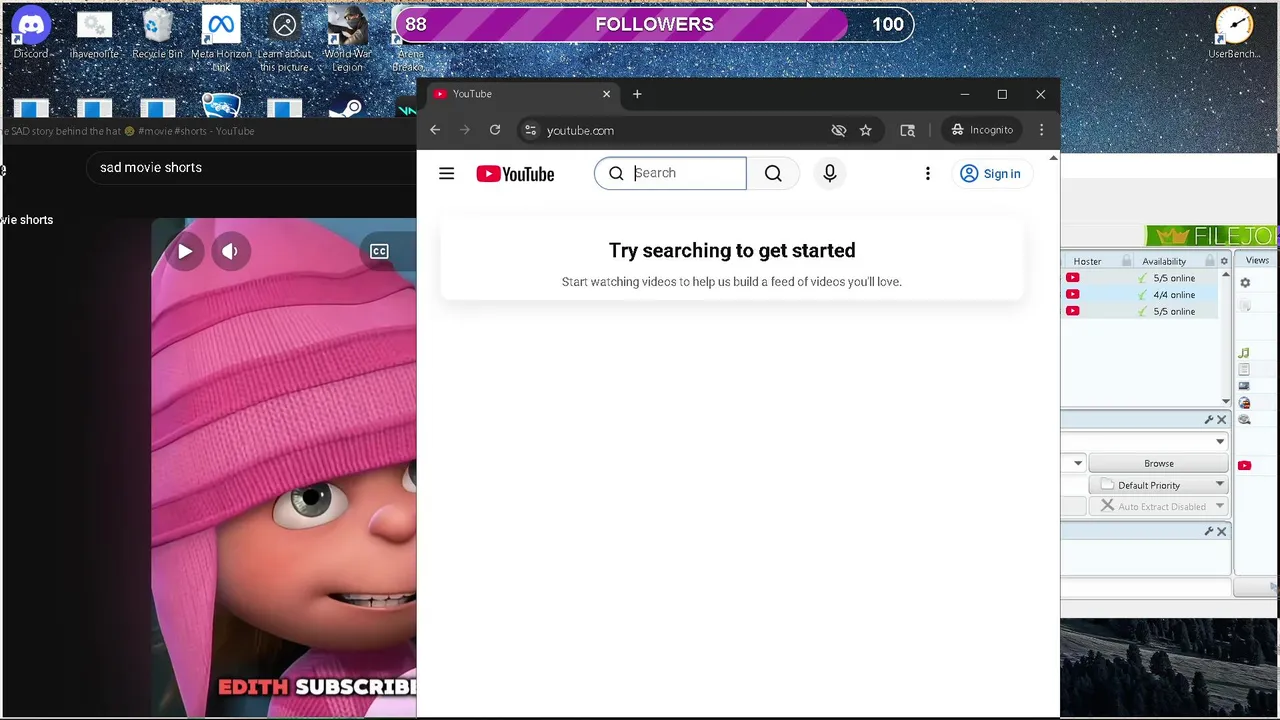Open the Default Priority dropdown
Viewport: 1280px width, 720px height.
pos(1159,485)
